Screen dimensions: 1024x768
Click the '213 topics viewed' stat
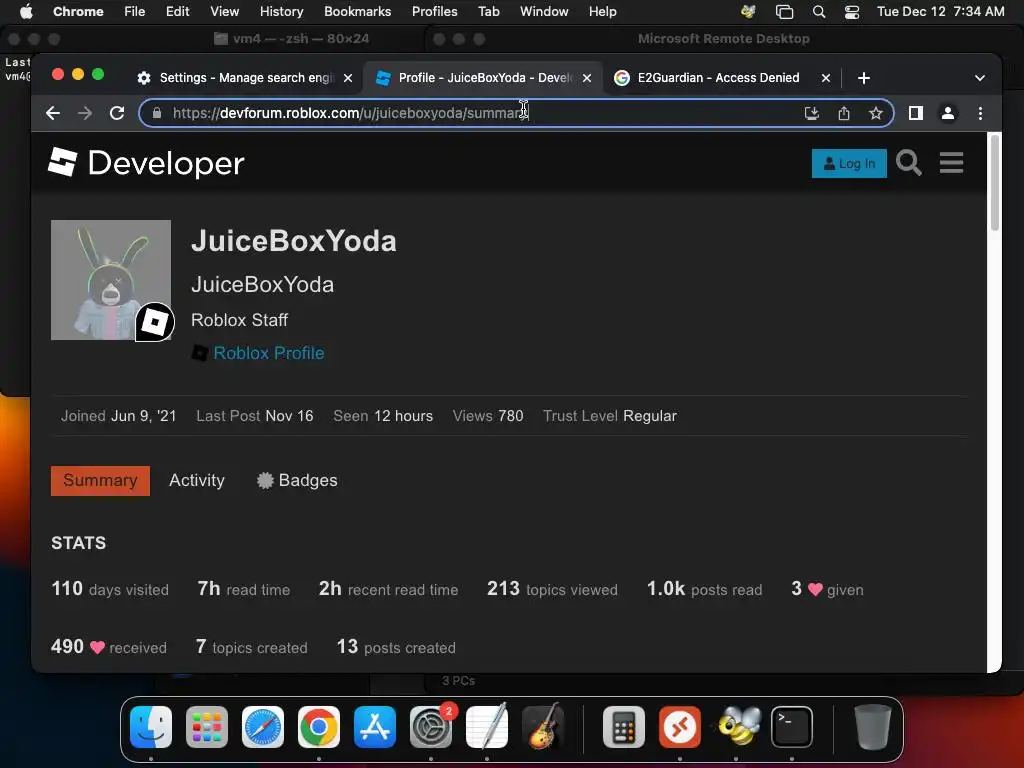(552, 589)
